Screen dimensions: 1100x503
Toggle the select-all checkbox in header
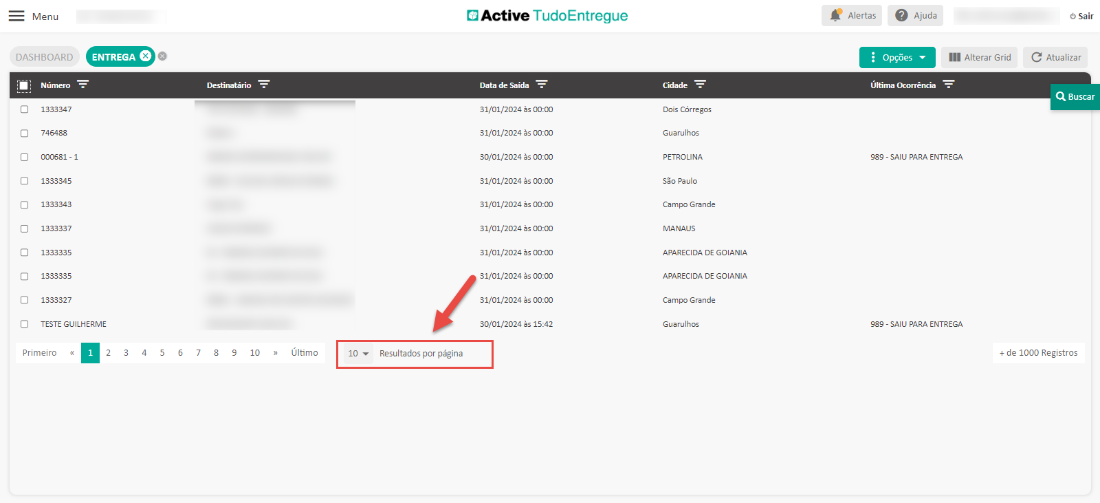(x=24, y=86)
